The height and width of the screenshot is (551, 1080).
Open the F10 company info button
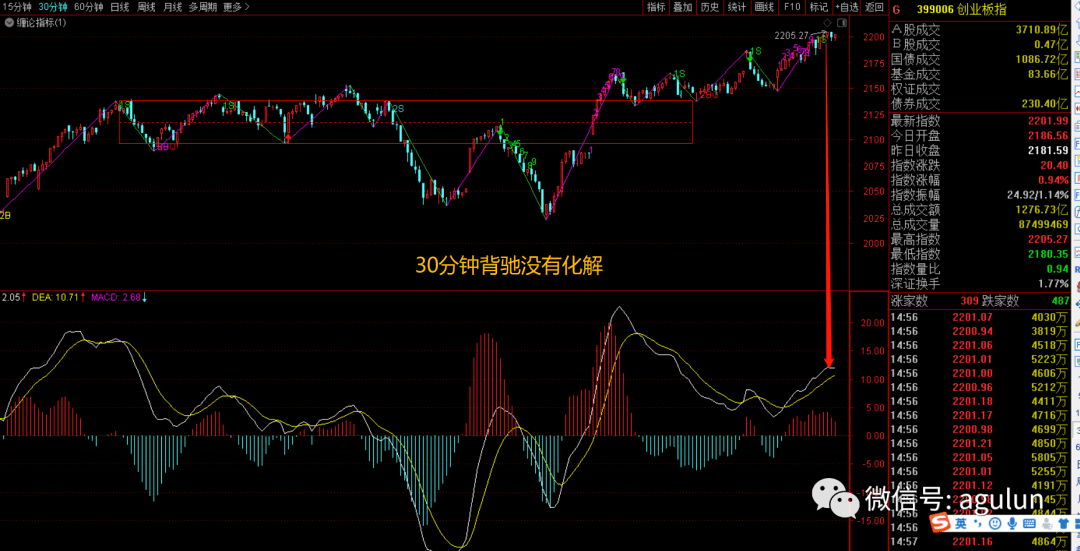click(x=792, y=7)
